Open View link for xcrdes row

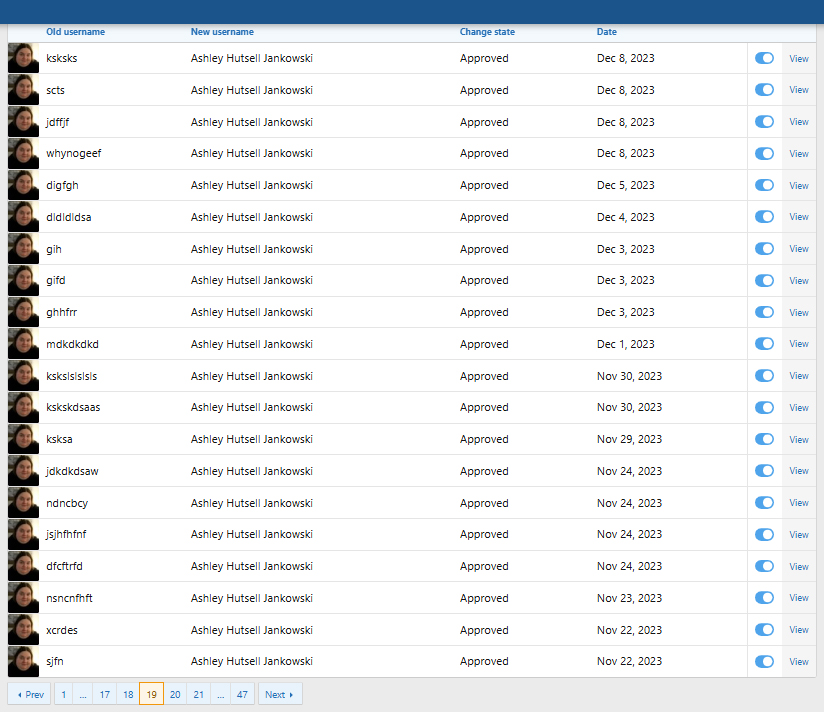[799, 630]
